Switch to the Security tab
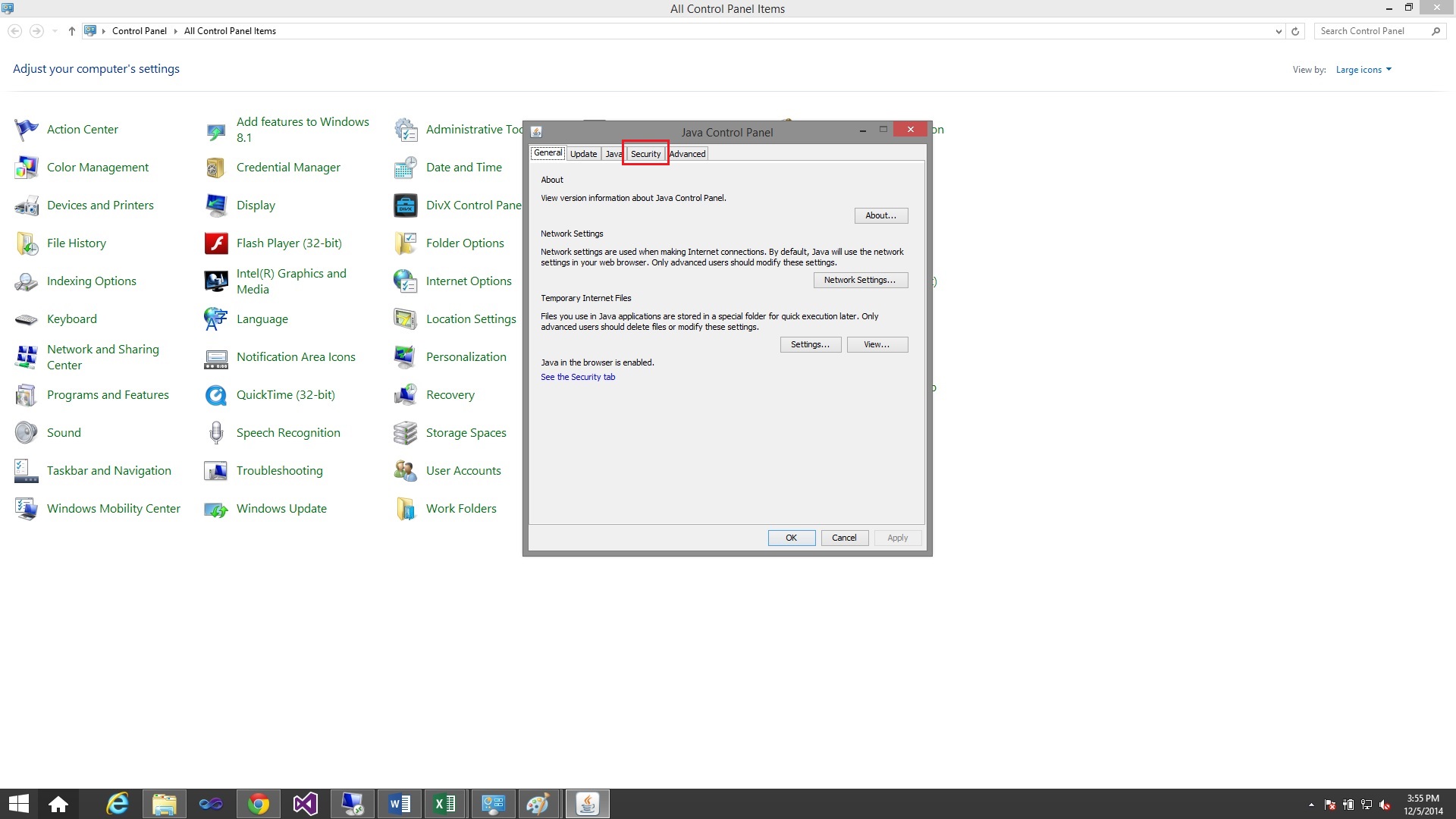This screenshot has width=1456, height=819. tap(645, 154)
